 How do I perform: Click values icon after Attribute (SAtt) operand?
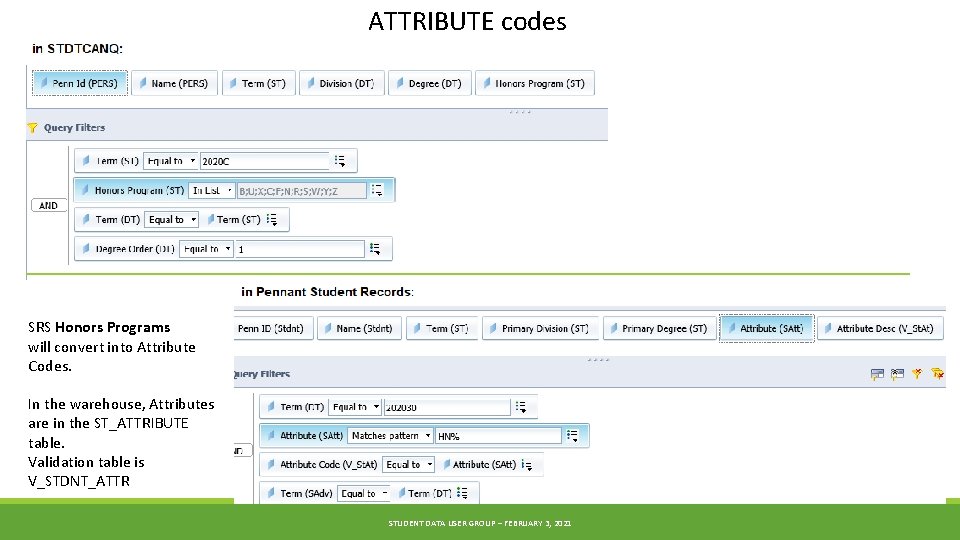527,465
